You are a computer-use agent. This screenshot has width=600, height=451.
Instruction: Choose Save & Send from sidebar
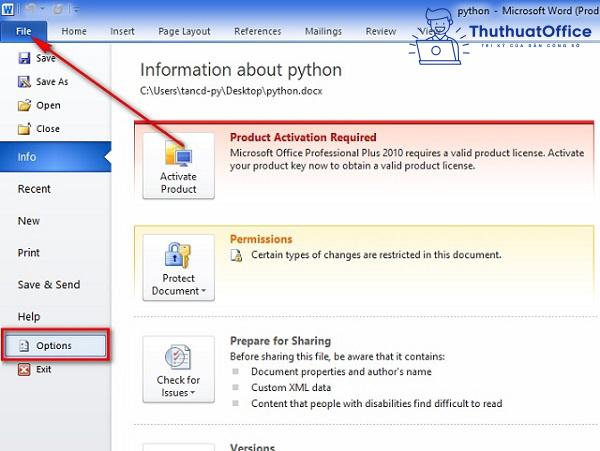click(x=48, y=285)
